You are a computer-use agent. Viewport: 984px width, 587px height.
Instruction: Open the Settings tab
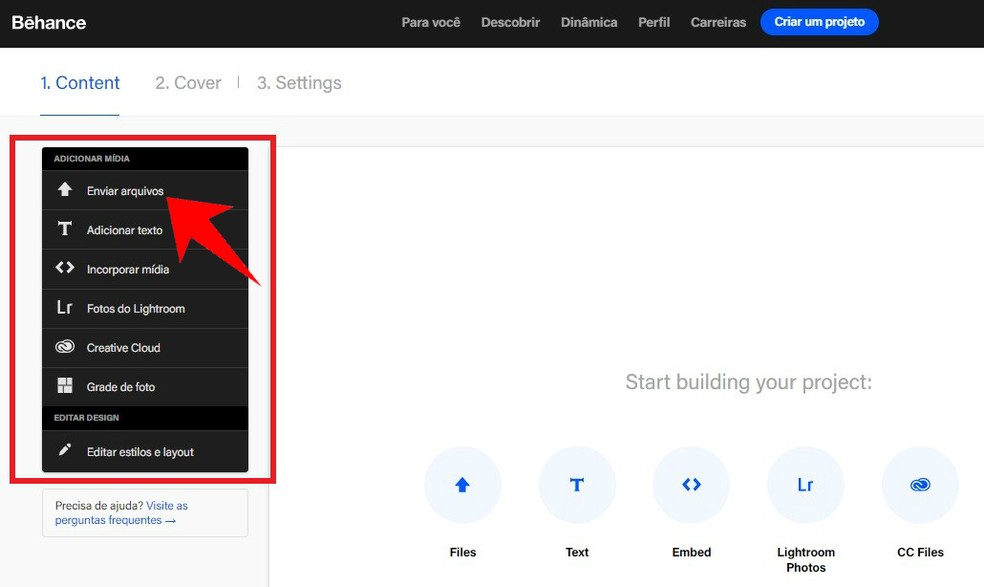(299, 83)
